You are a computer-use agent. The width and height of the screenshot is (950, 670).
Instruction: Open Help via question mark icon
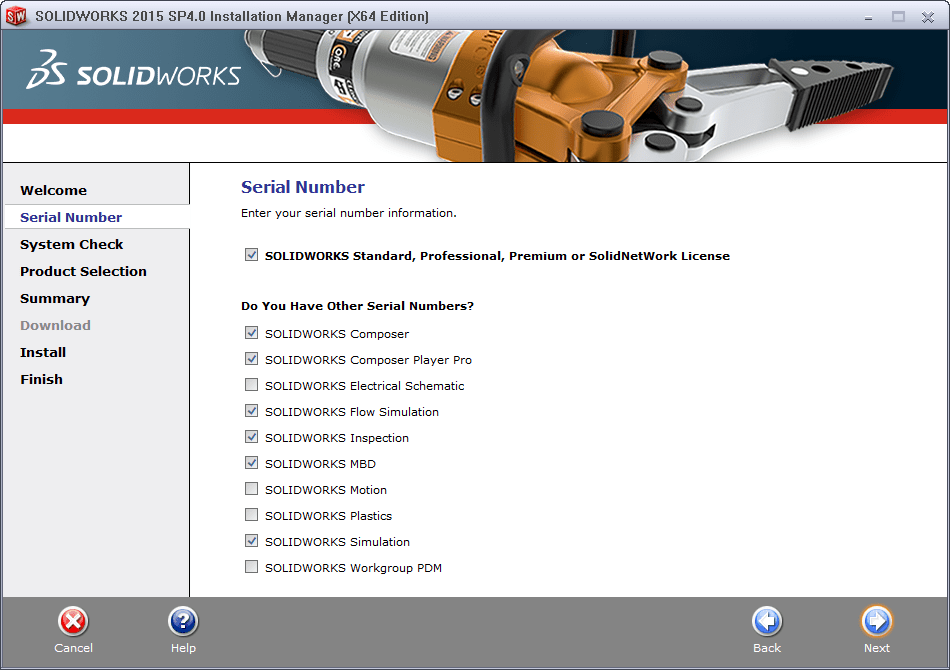click(x=183, y=622)
